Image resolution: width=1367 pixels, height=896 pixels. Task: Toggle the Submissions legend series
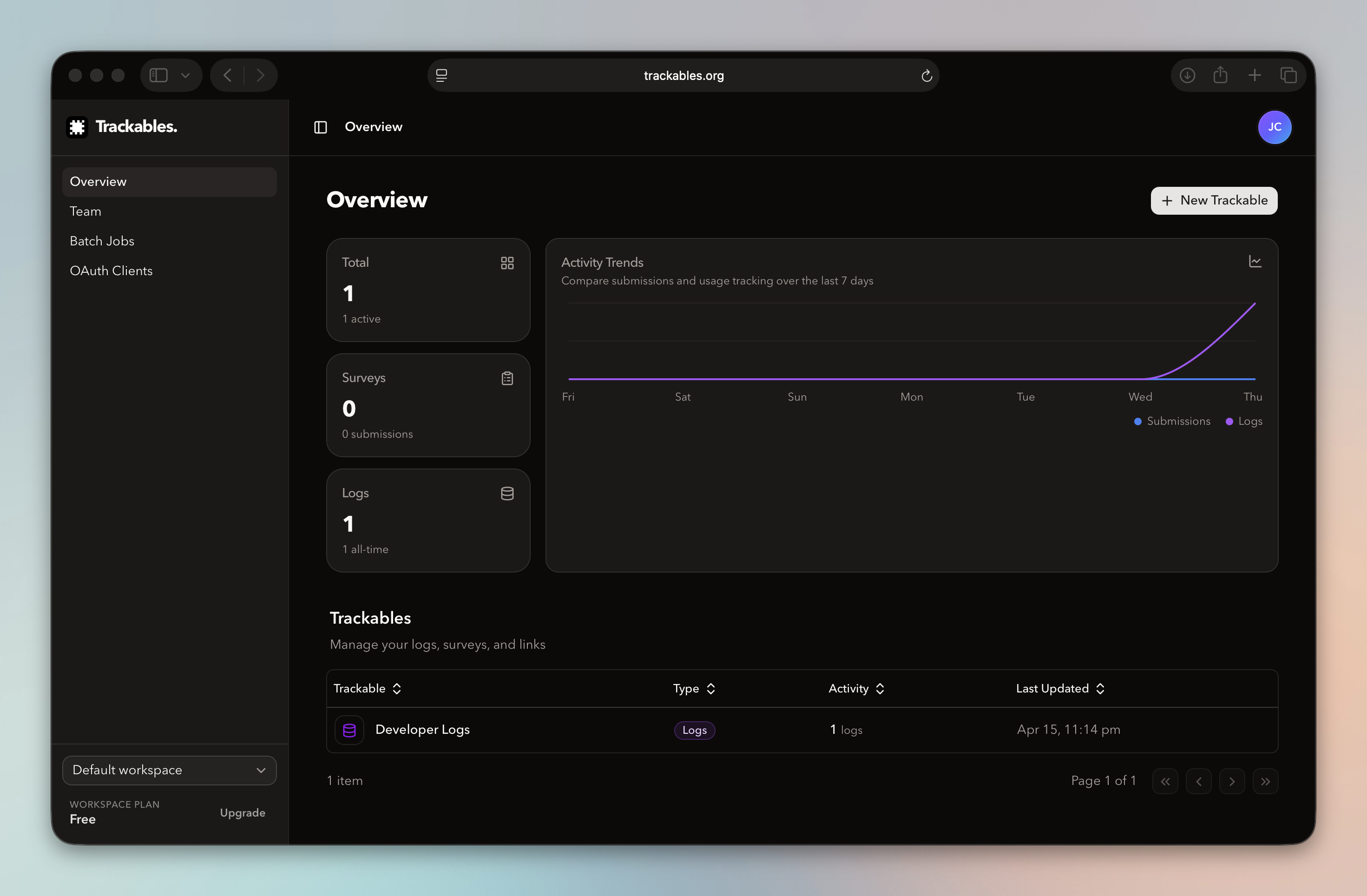coord(1172,421)
